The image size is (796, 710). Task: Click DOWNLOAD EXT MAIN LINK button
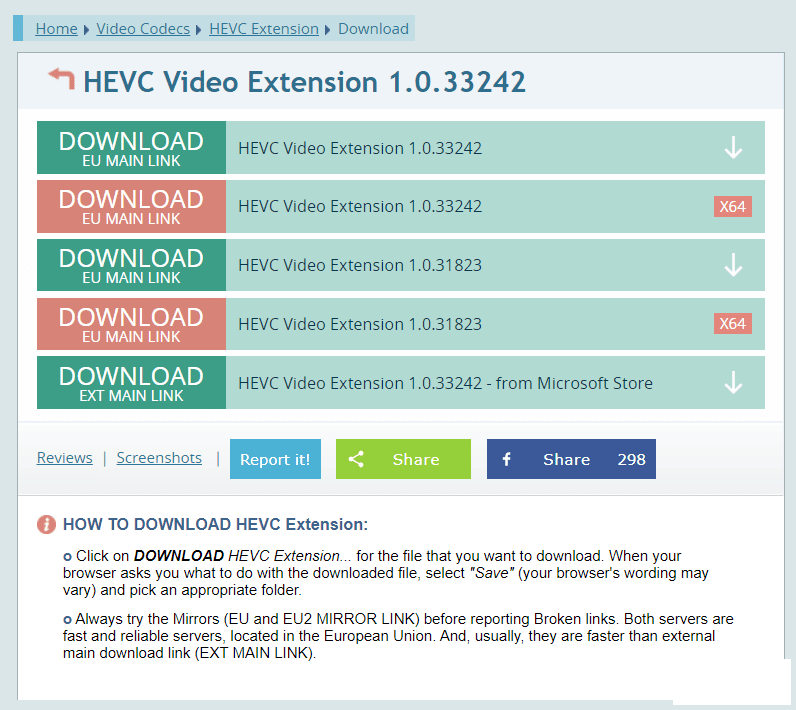coord(131,383)
